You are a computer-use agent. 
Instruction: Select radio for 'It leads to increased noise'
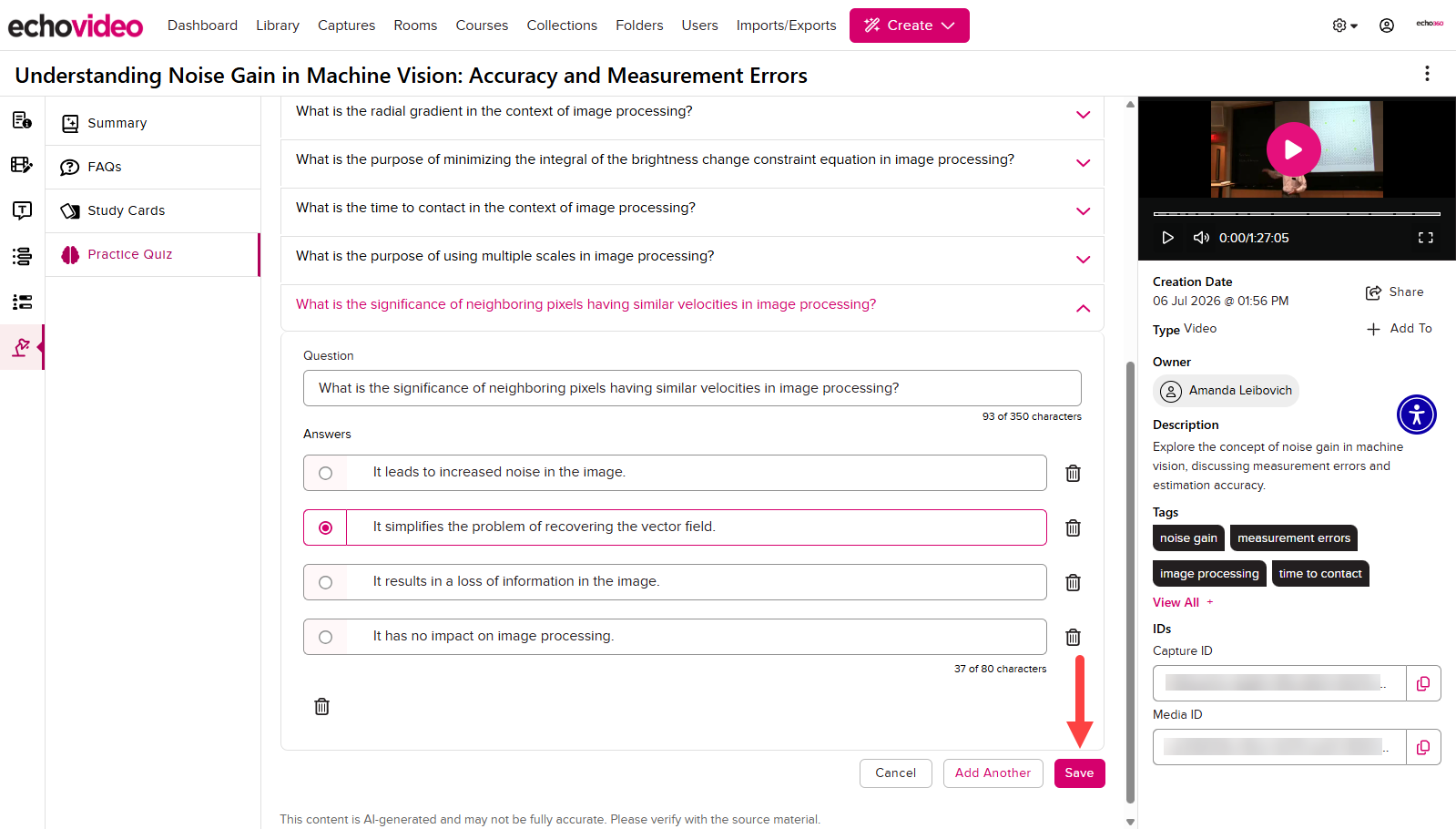325,473
